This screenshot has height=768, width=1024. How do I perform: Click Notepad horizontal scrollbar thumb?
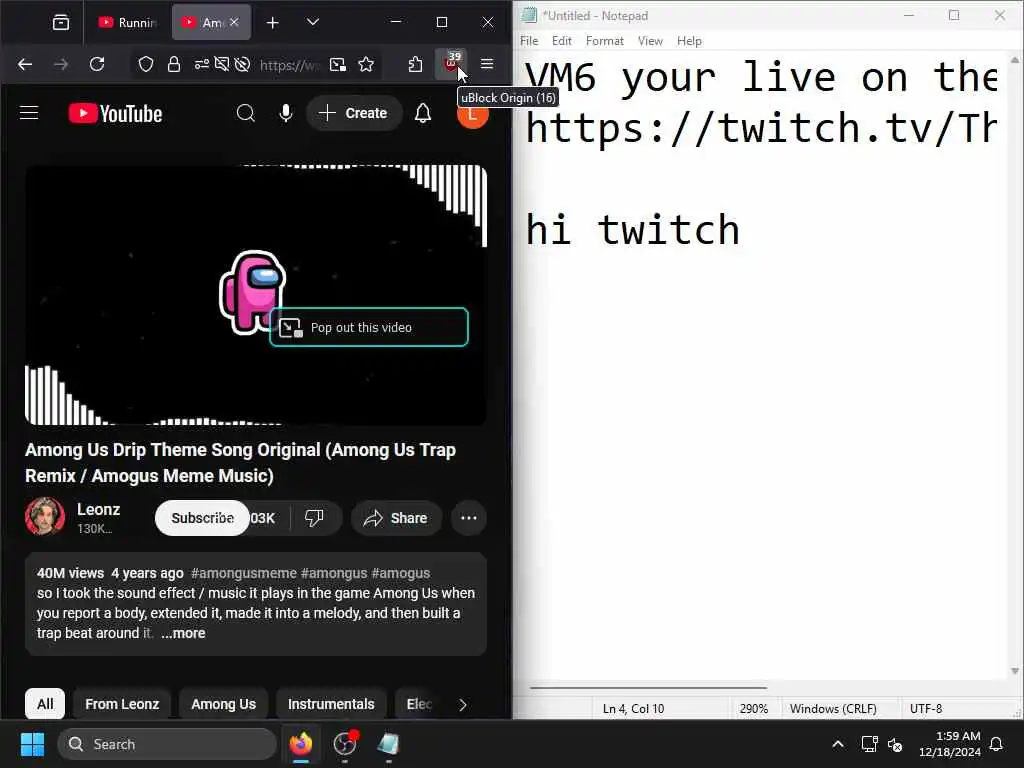648,688
